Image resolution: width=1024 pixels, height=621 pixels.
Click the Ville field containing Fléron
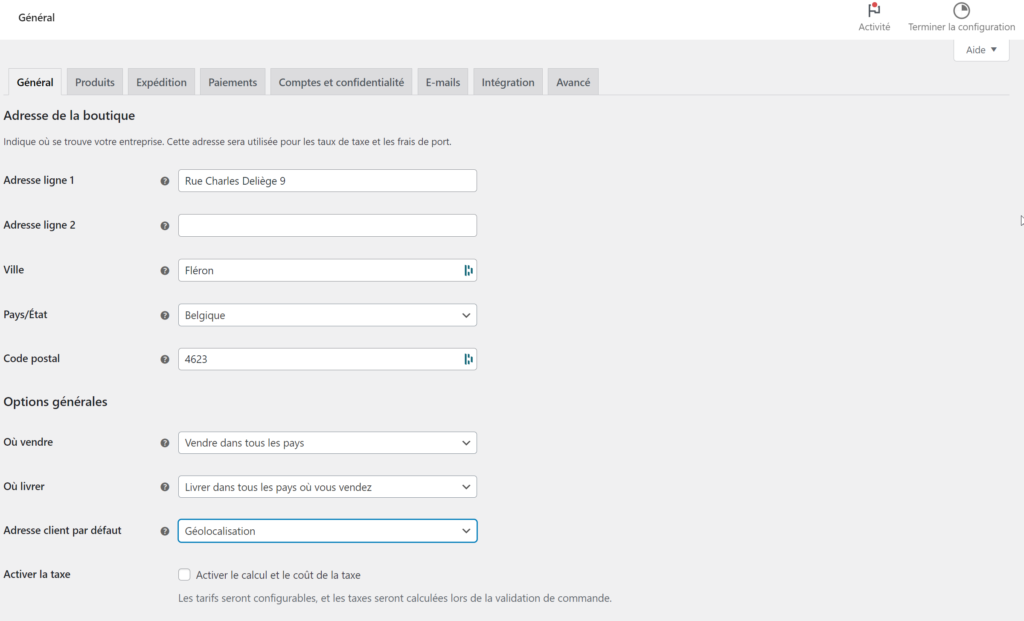[327, 270]
